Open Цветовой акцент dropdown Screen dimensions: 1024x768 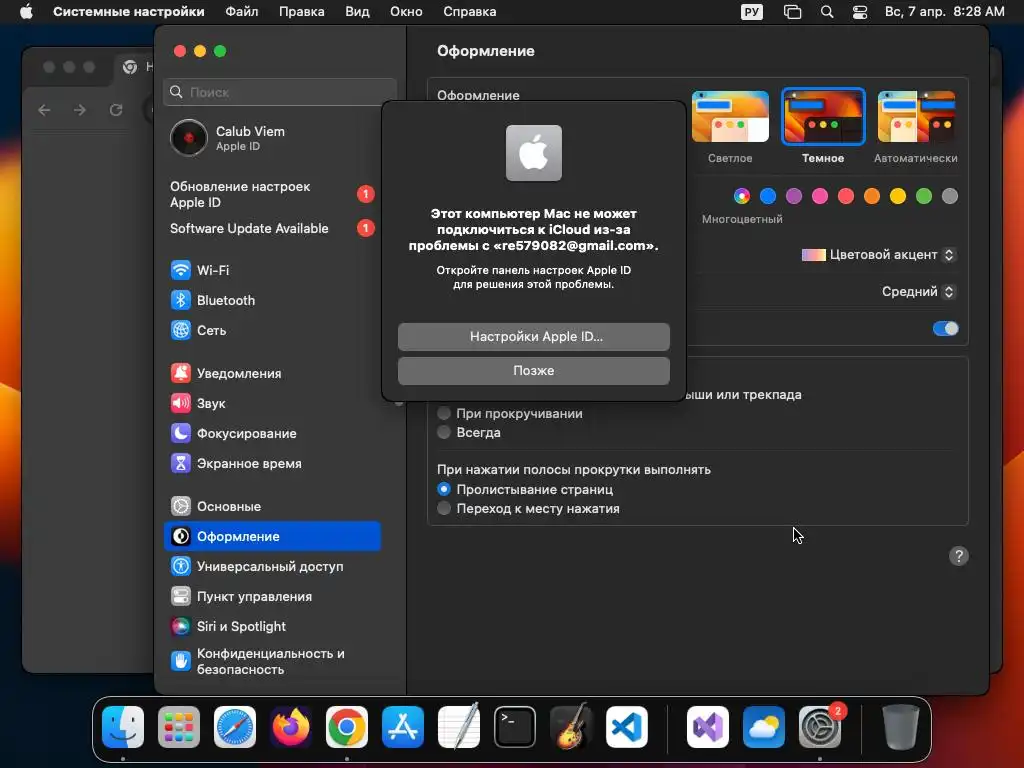(878, 255)
